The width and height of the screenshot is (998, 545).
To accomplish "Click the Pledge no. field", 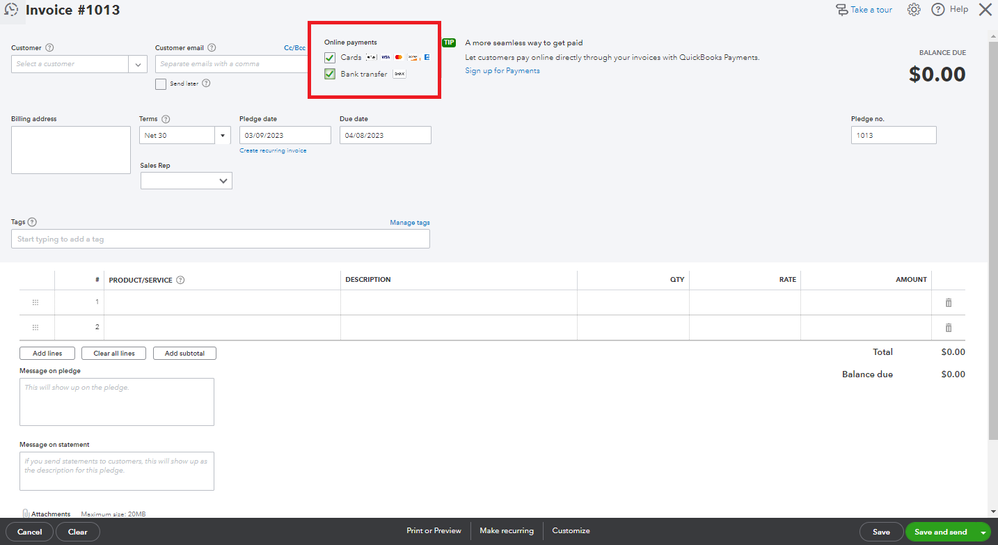I will (894, 136).
